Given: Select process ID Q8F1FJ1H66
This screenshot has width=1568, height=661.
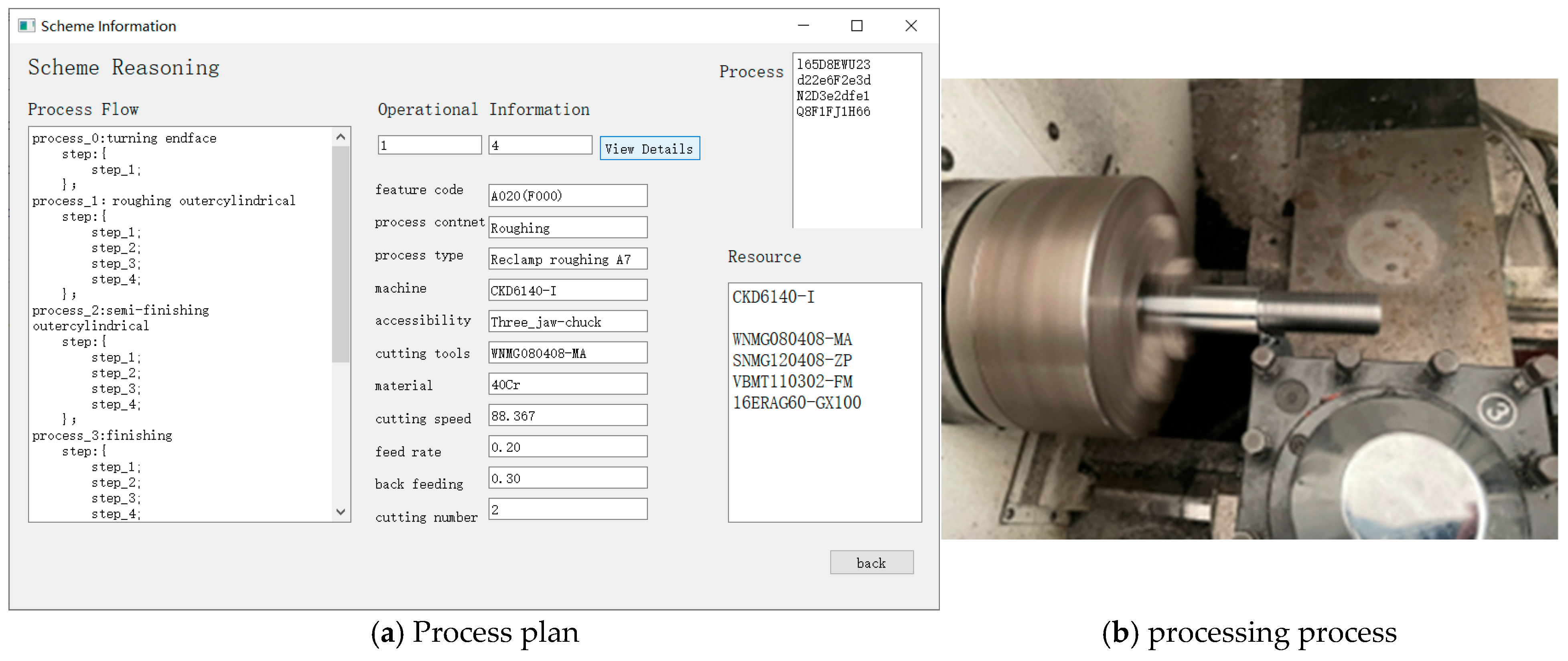Looking at the screenshot, I should (833, 112).
